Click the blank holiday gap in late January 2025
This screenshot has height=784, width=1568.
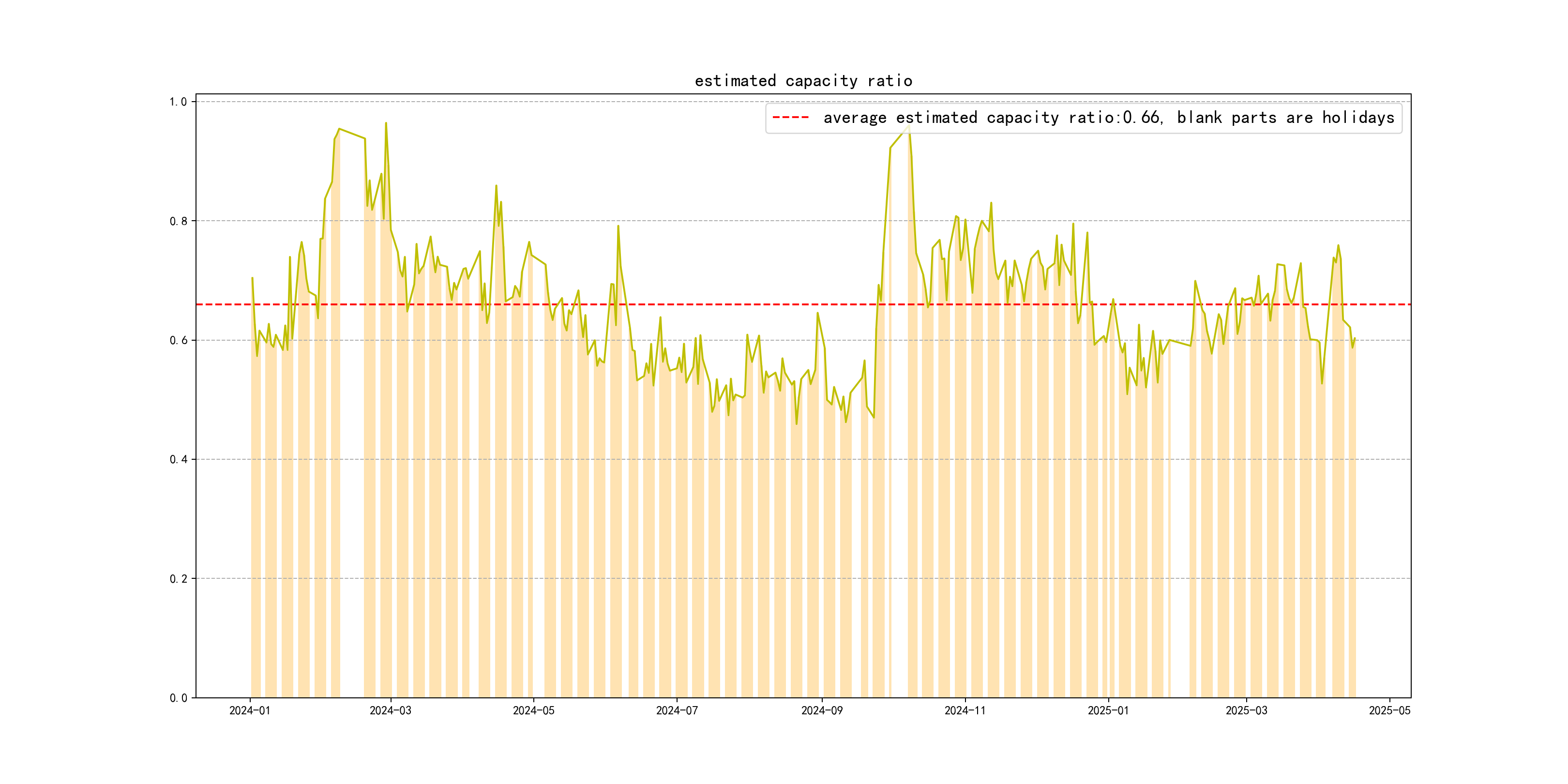coord(1180,517)
